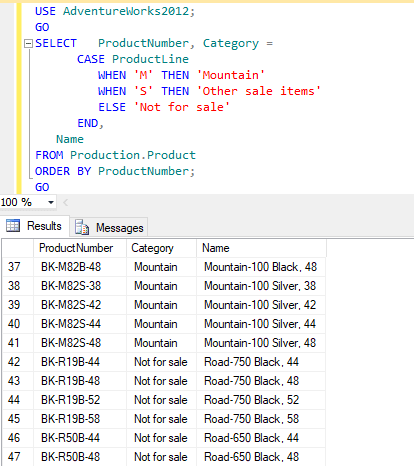Click cell Road-750 Black, 52
Viewport: 415px width, 469px height.
pos(261,400)
